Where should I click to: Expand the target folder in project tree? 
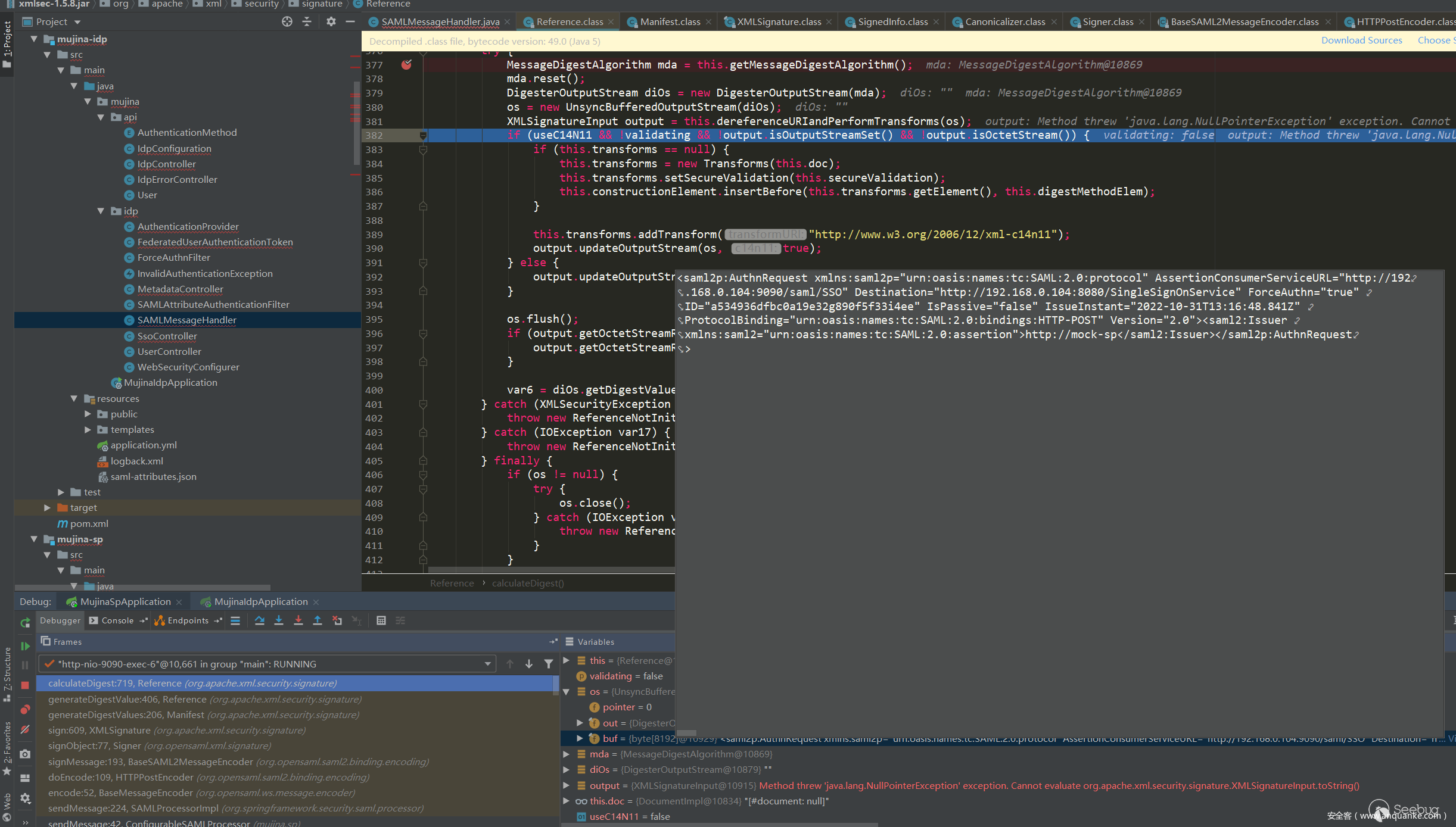(x=47, y=508)
